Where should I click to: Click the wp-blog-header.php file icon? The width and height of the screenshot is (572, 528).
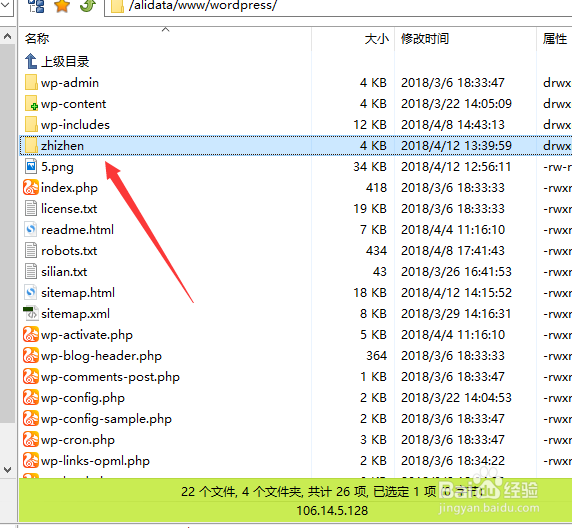[x=31, y=356]
